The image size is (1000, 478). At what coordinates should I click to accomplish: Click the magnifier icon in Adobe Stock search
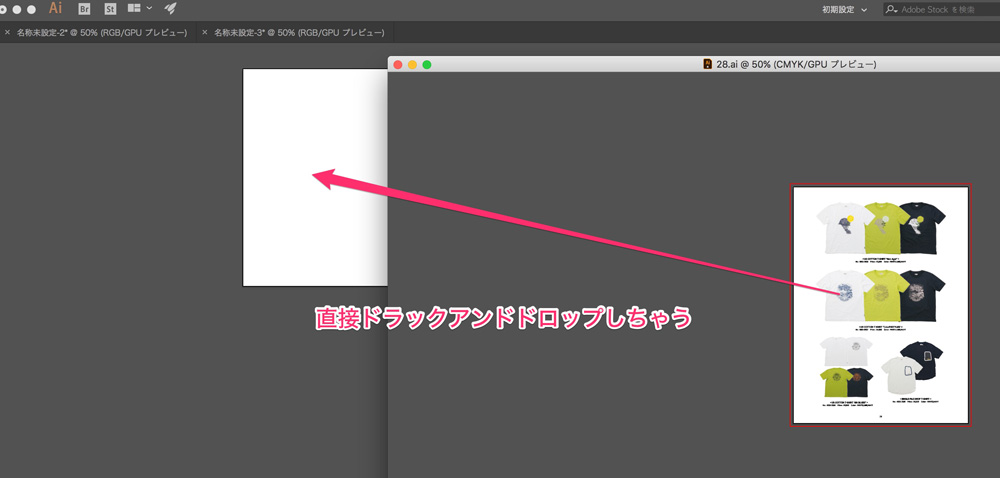coord(892,9)
